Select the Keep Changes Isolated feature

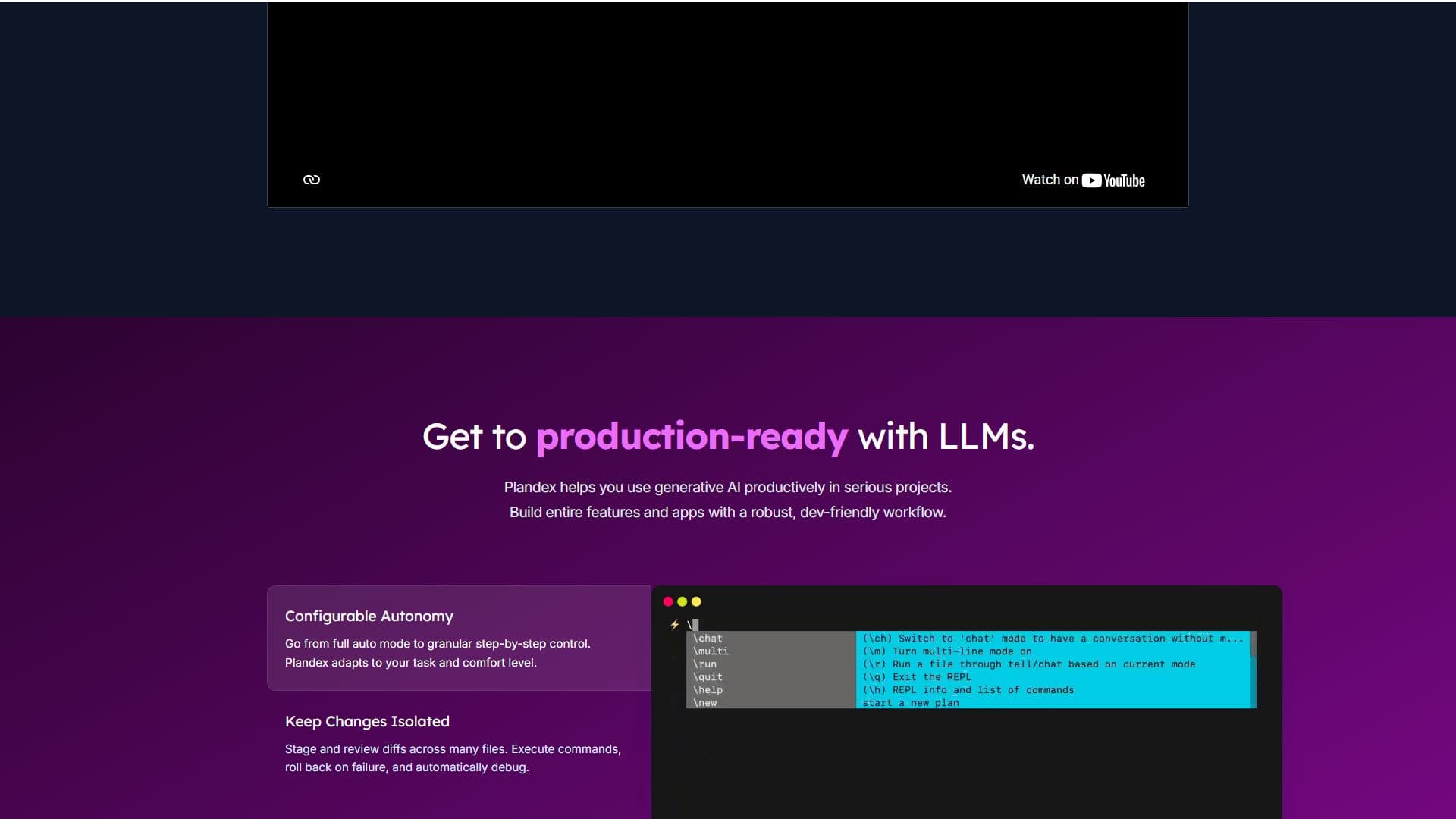[x=459, y=743]
